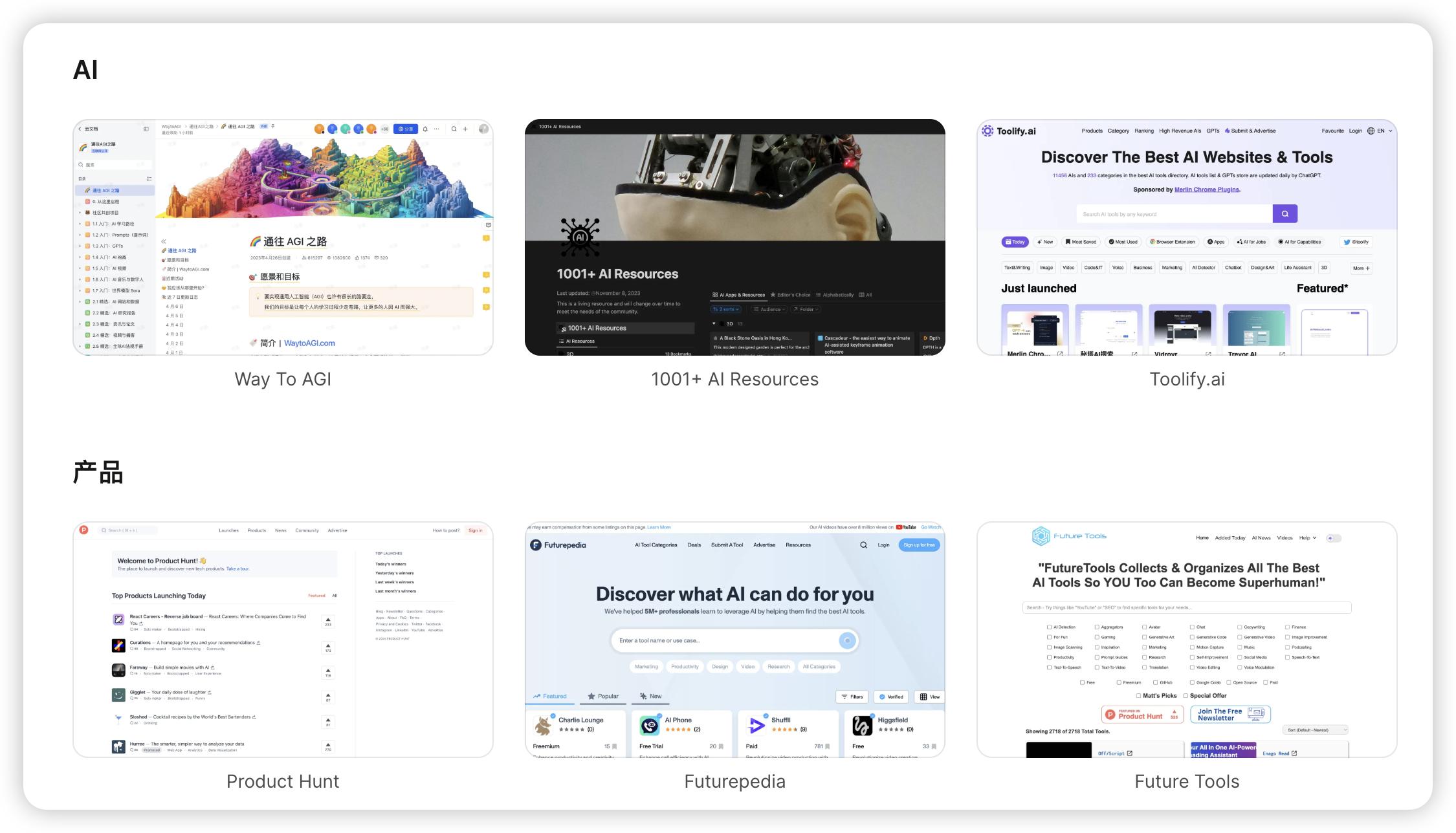1456x833 pixels.
Task: Click Sign up for free in Futurepedia
Action: (x=919, y=545)
